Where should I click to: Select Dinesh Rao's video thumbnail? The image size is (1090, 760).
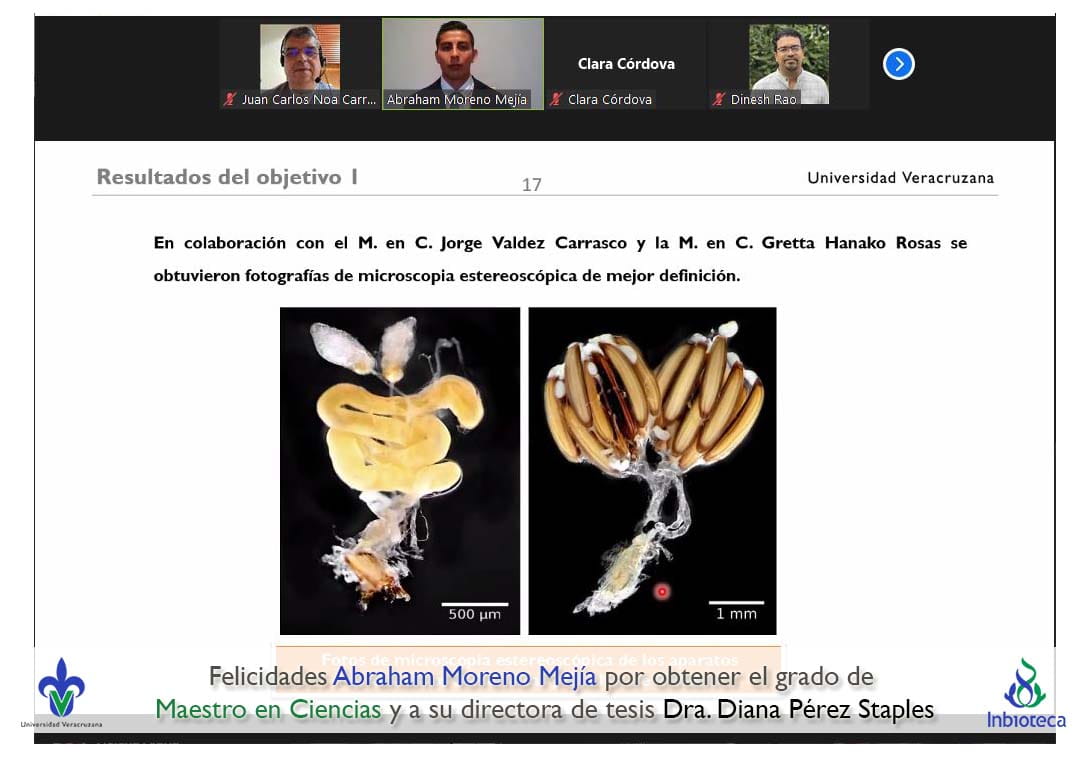[x=789, y=57]
